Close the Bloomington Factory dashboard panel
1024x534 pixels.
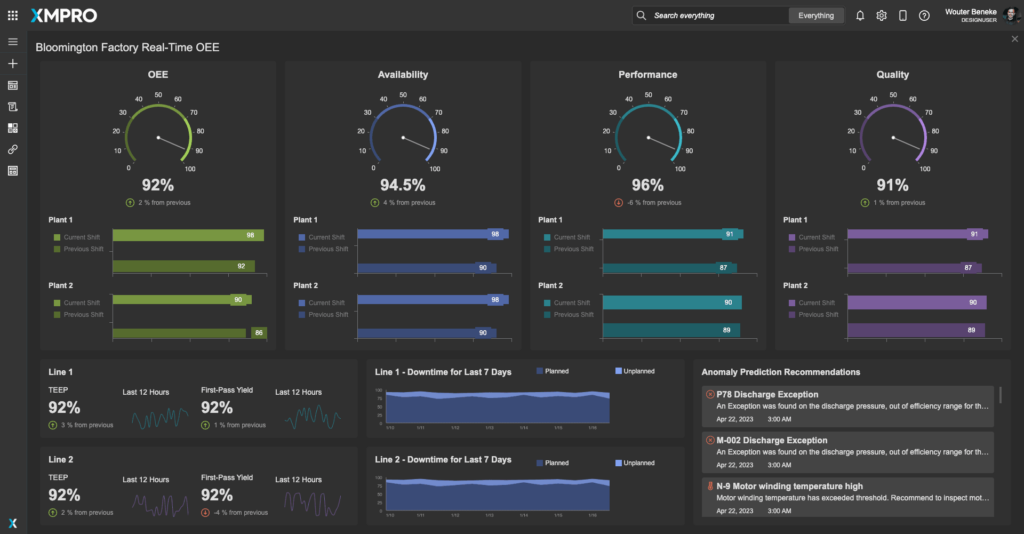point(1015,39)
